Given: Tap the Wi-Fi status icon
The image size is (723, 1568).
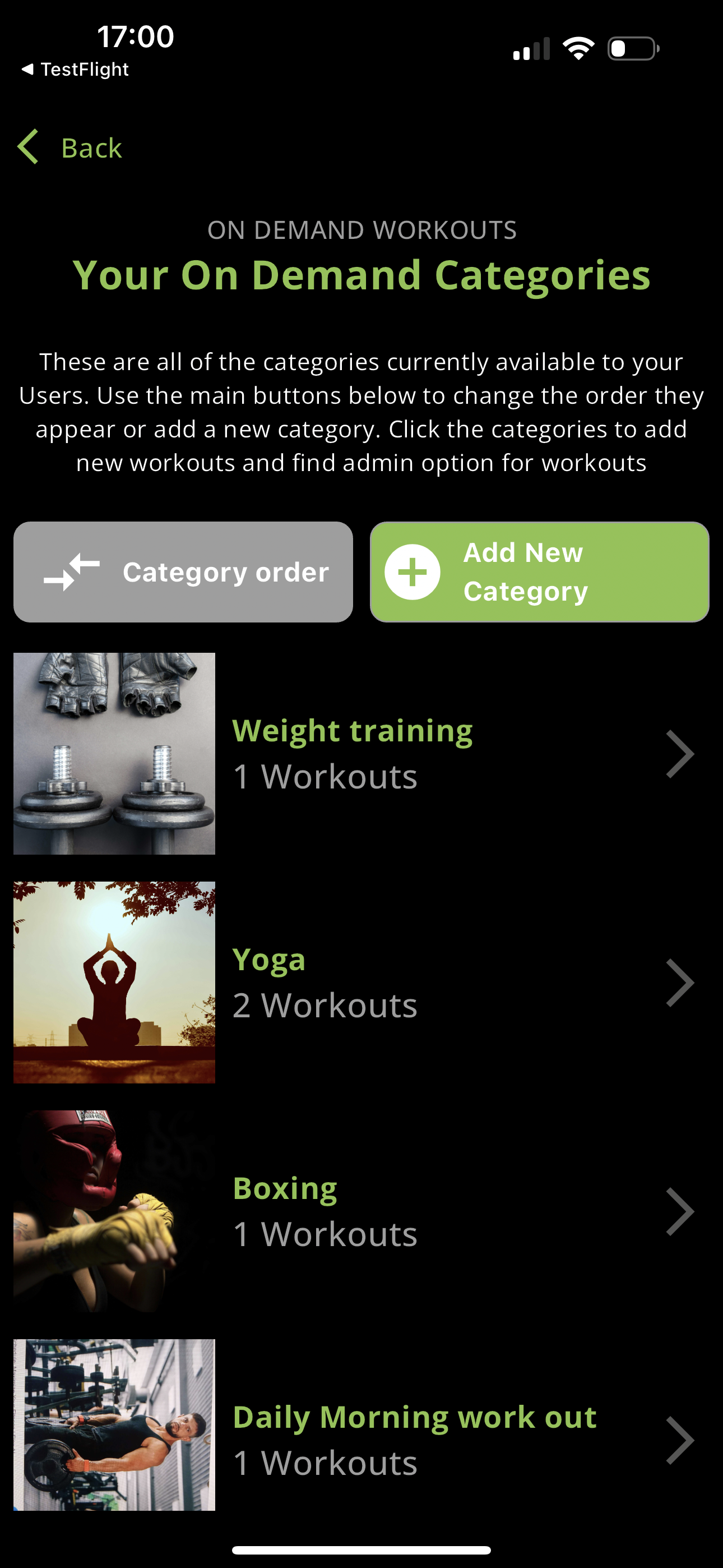Looking at the screenshot, I should [578, 49].
